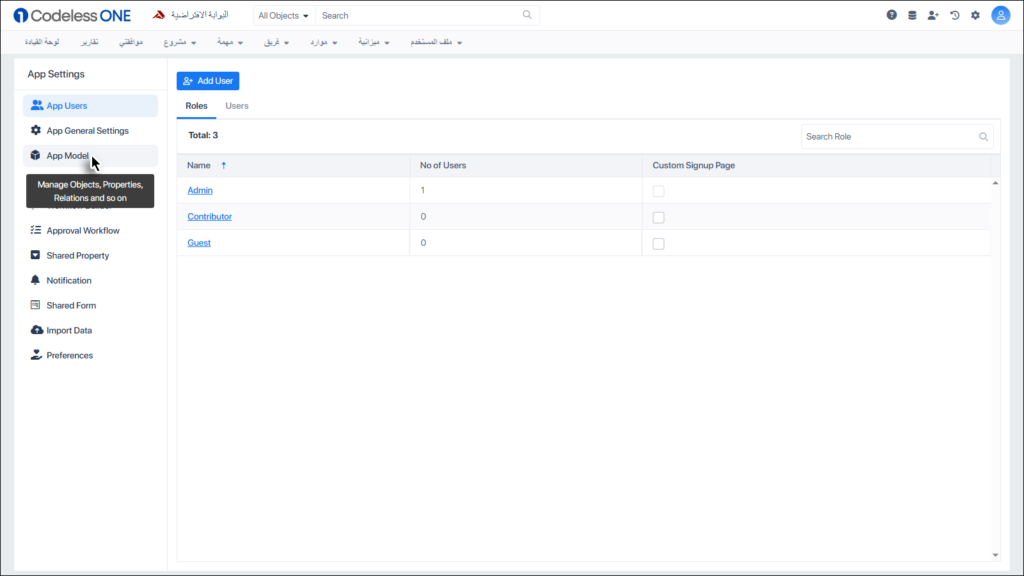Click the red app logo beside Arabic title

pyautogui.click(x=159, y=15)
